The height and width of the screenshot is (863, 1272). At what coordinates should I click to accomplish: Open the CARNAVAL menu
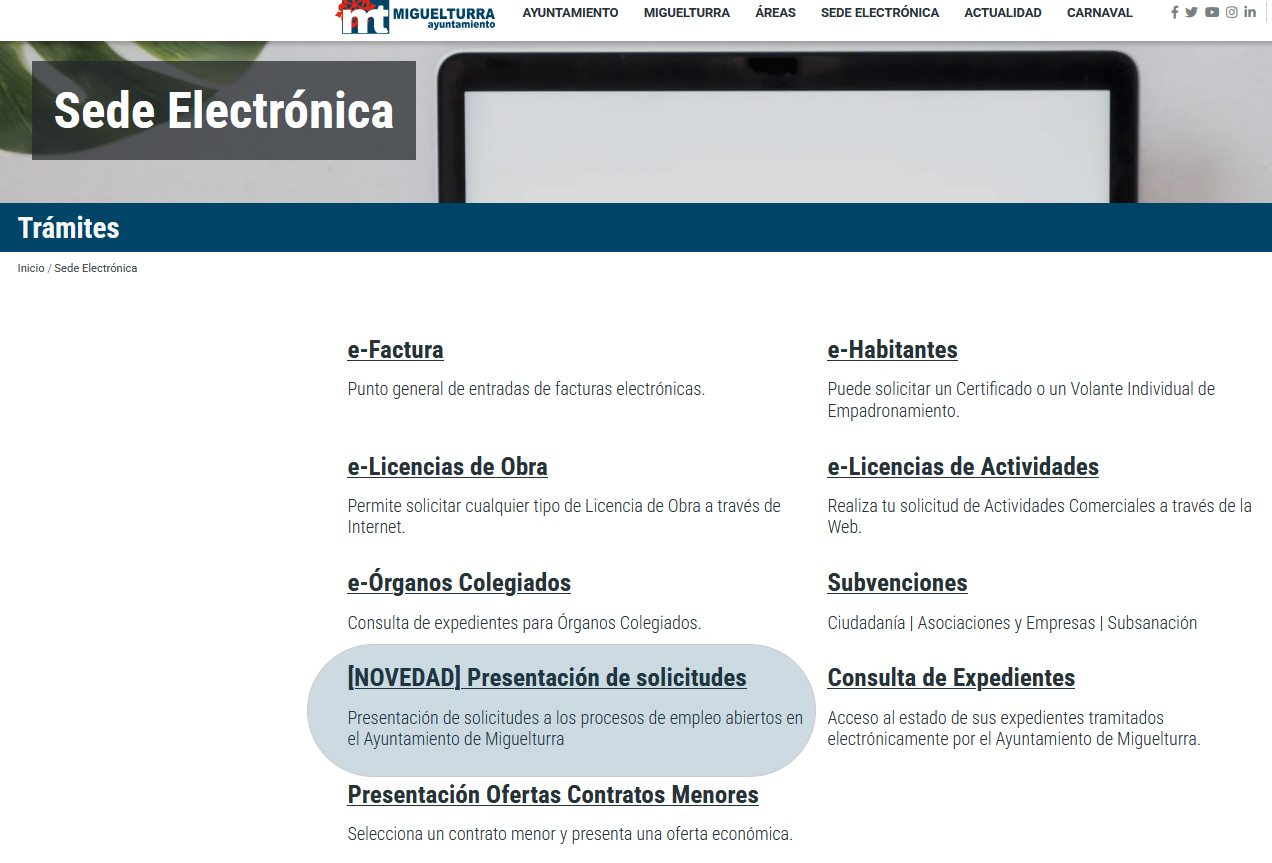[x=1100, y=13]
